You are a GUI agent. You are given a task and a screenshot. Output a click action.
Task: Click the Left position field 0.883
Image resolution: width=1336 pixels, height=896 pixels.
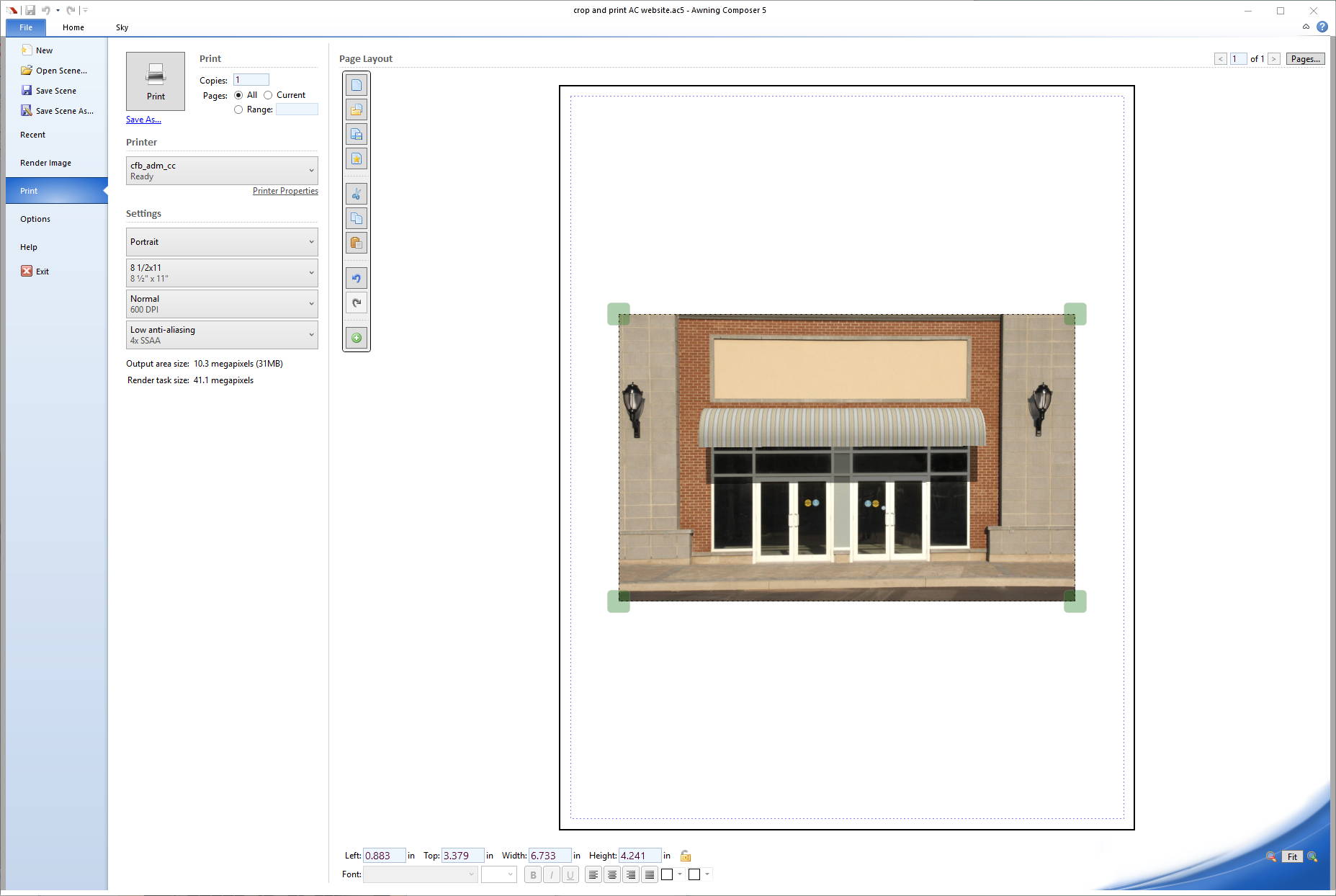pyautogui.click(x=384, y=856)
